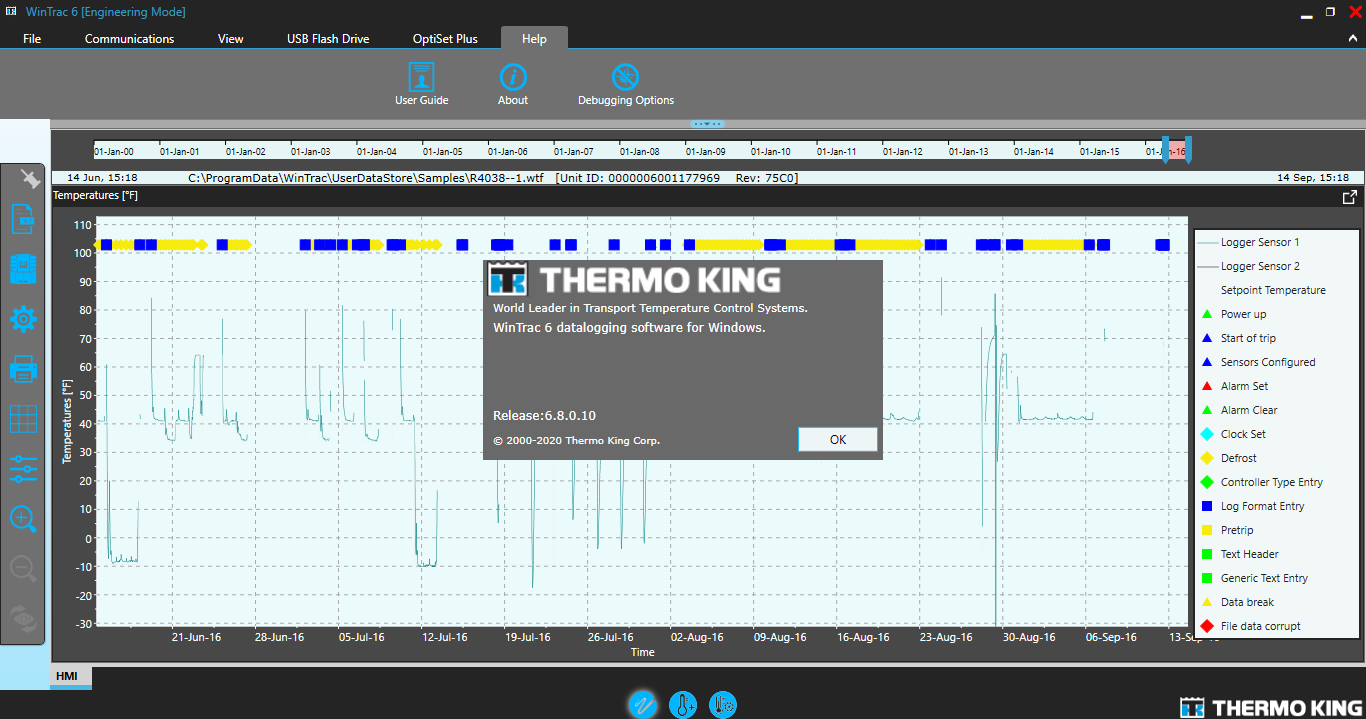Toggle Logger Sensor 1 legend entry

point(1260,242)
